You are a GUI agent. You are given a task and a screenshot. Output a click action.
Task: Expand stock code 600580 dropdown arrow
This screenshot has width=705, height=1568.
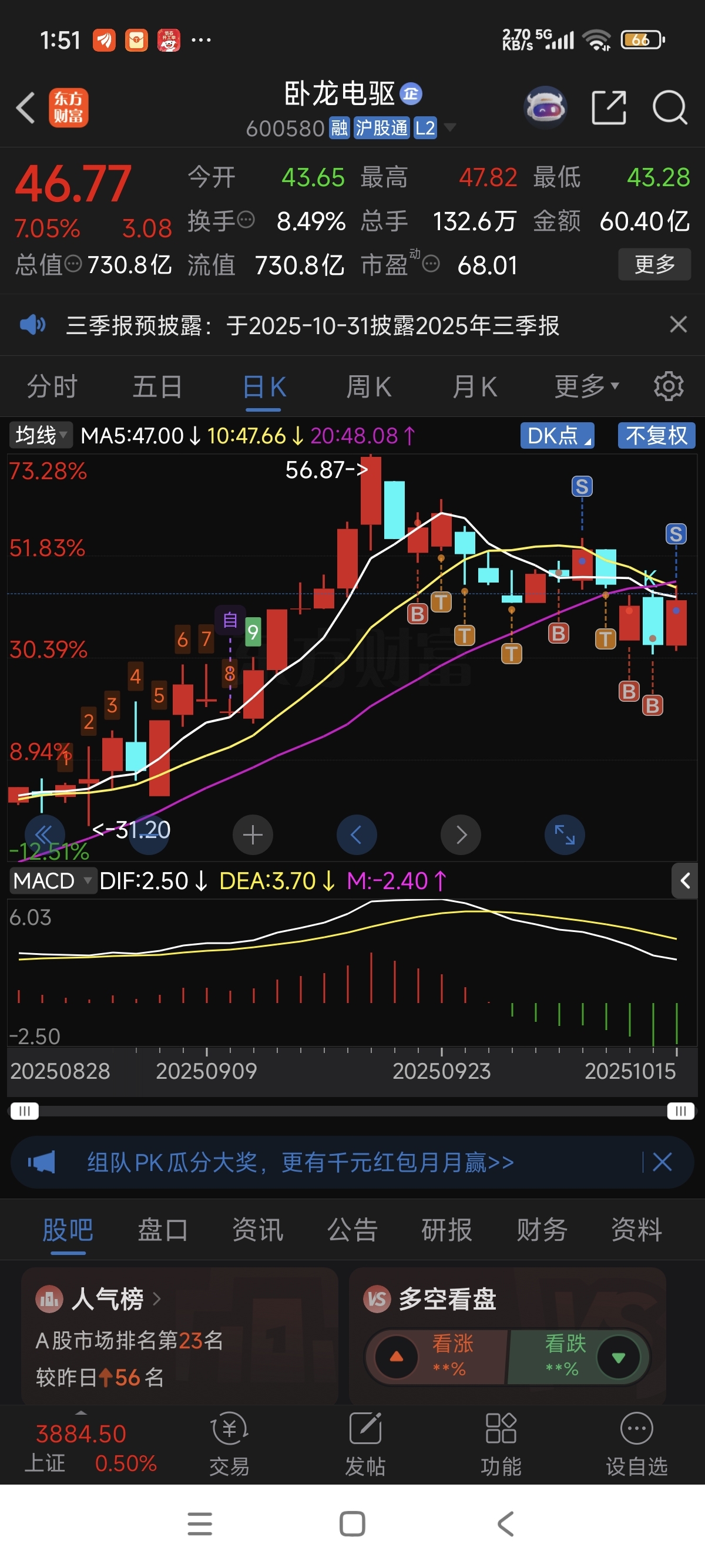click(x=450, y=128)
